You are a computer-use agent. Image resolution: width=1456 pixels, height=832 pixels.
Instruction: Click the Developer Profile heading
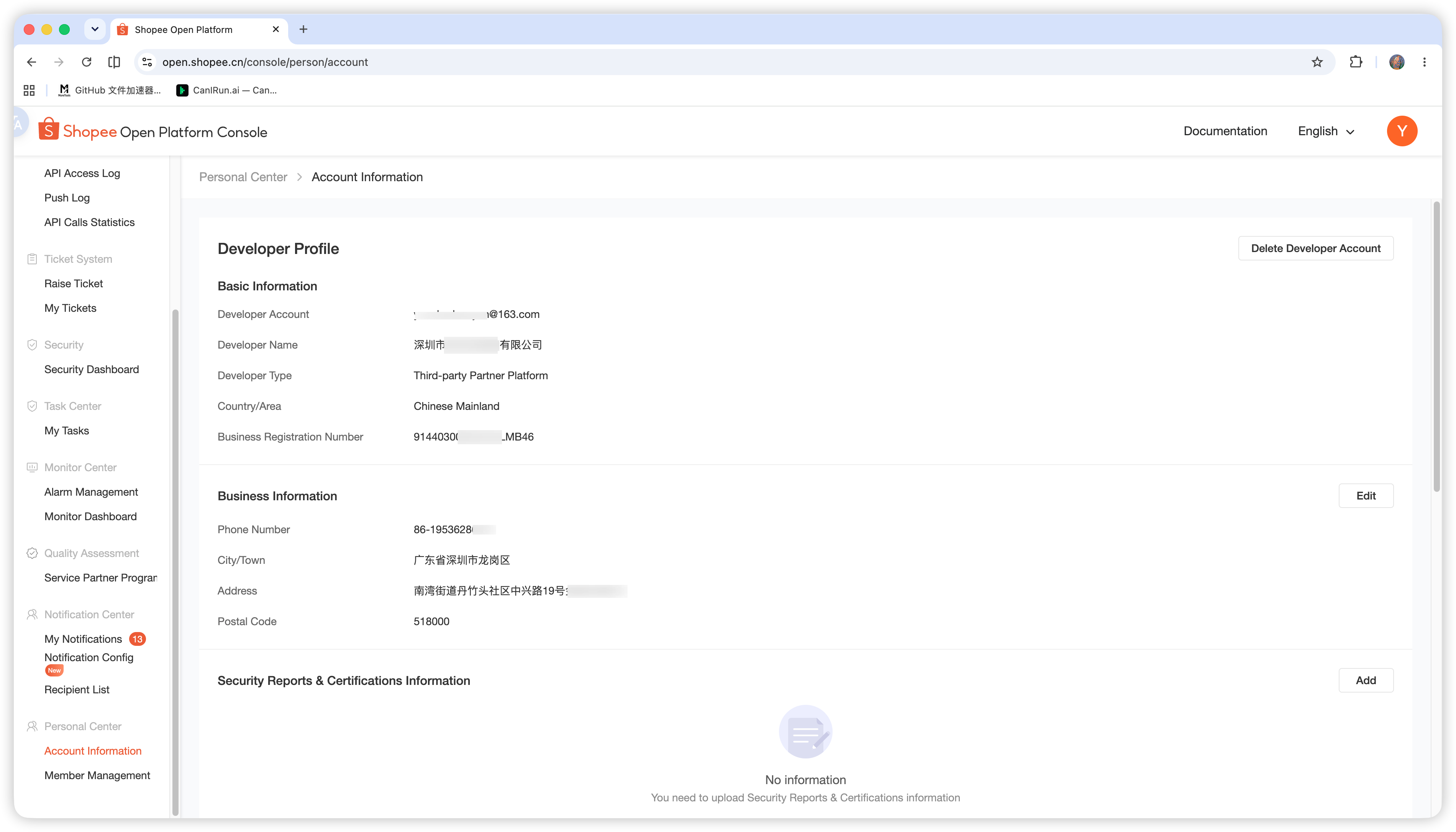tap(278, 249)
